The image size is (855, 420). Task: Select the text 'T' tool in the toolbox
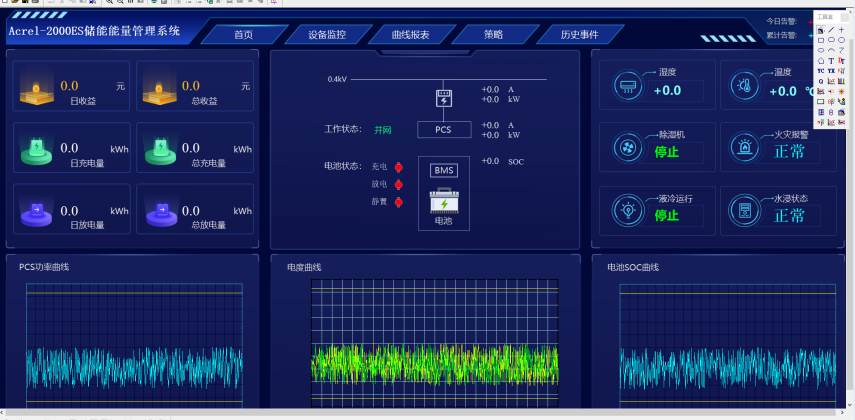coord(831,60)
